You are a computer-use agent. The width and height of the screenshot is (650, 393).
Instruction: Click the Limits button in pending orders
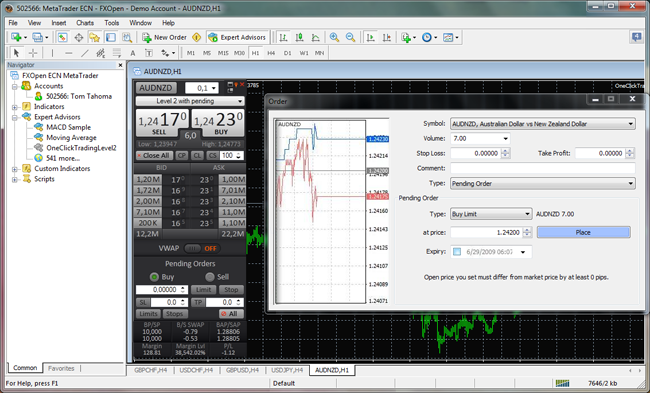point(148,314)
